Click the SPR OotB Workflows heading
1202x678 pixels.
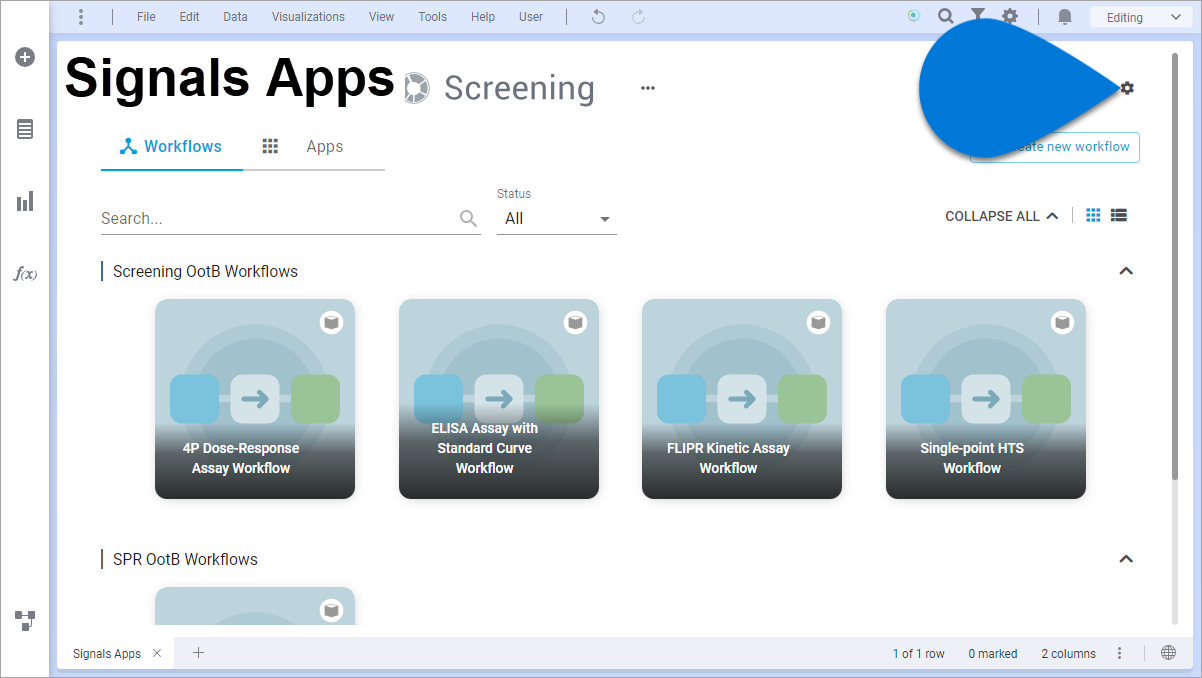pos(185,559)
